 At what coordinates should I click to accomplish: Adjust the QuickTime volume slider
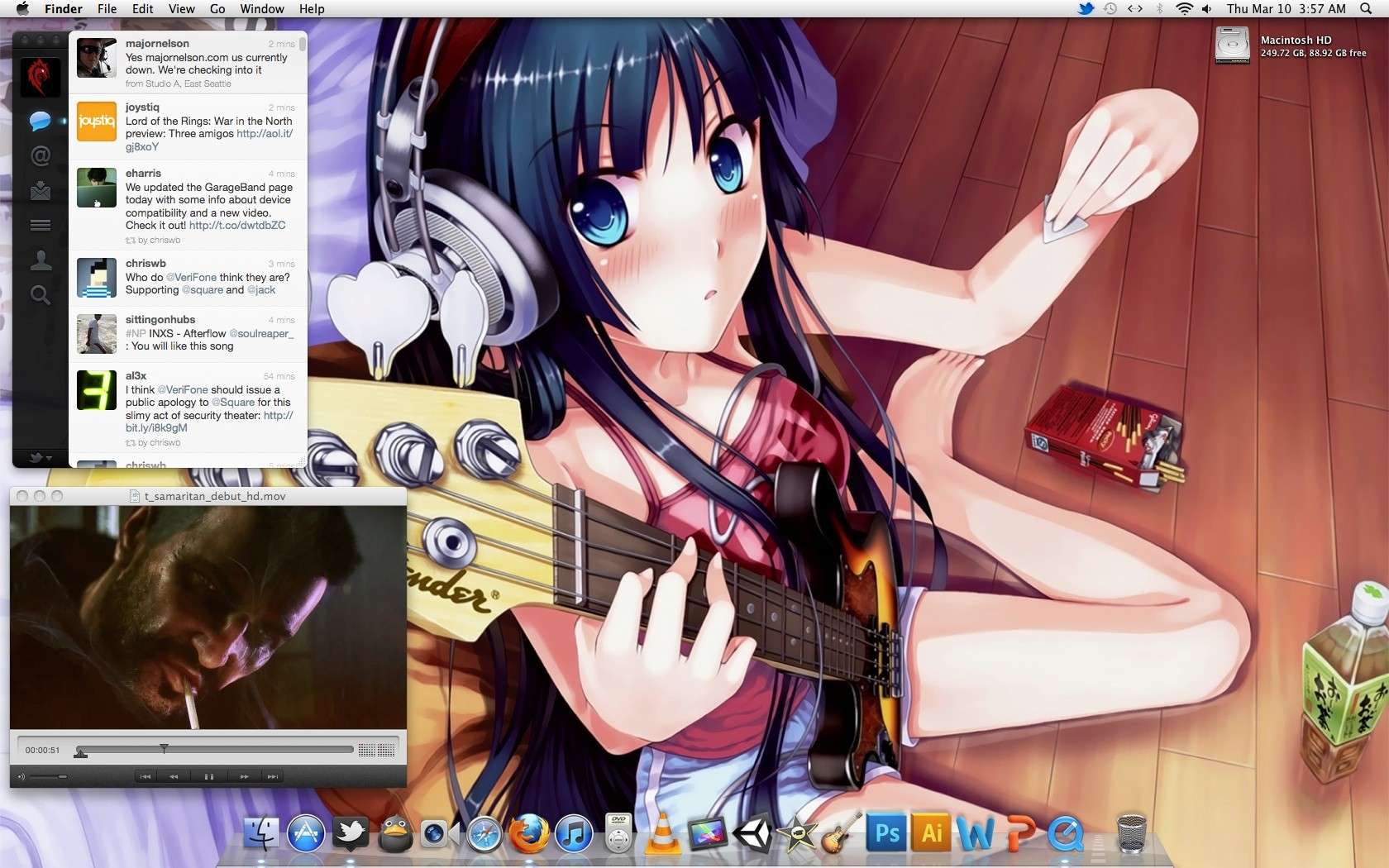(48, 776)
